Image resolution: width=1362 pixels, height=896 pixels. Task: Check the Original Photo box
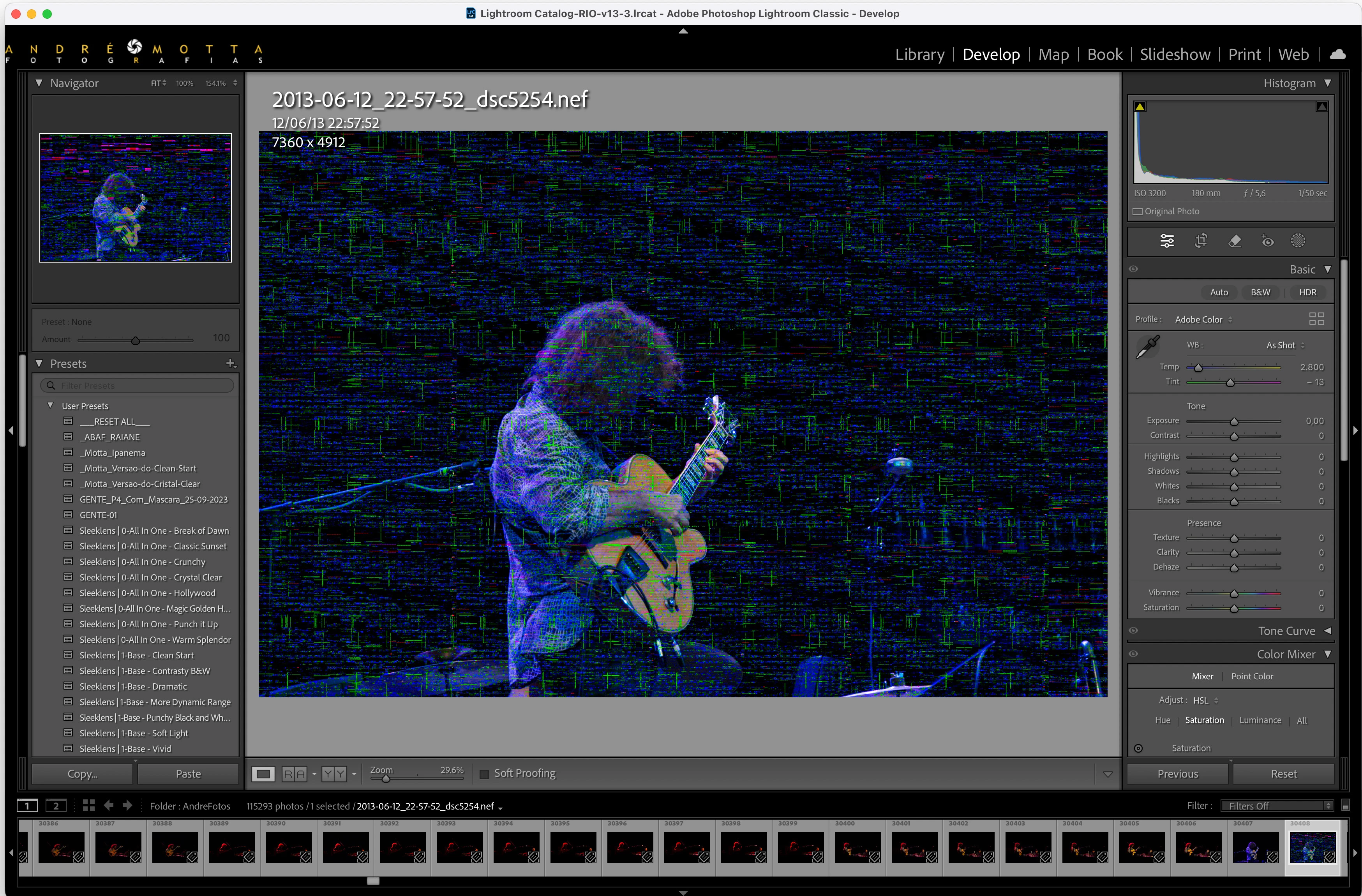(x=1138, y=212)
